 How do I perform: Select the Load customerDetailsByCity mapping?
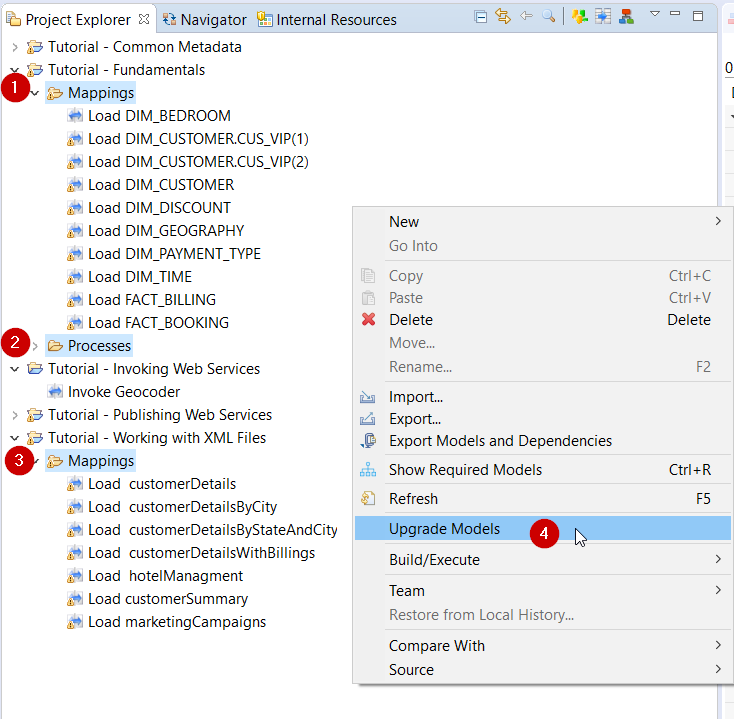(x=183, y=507)
